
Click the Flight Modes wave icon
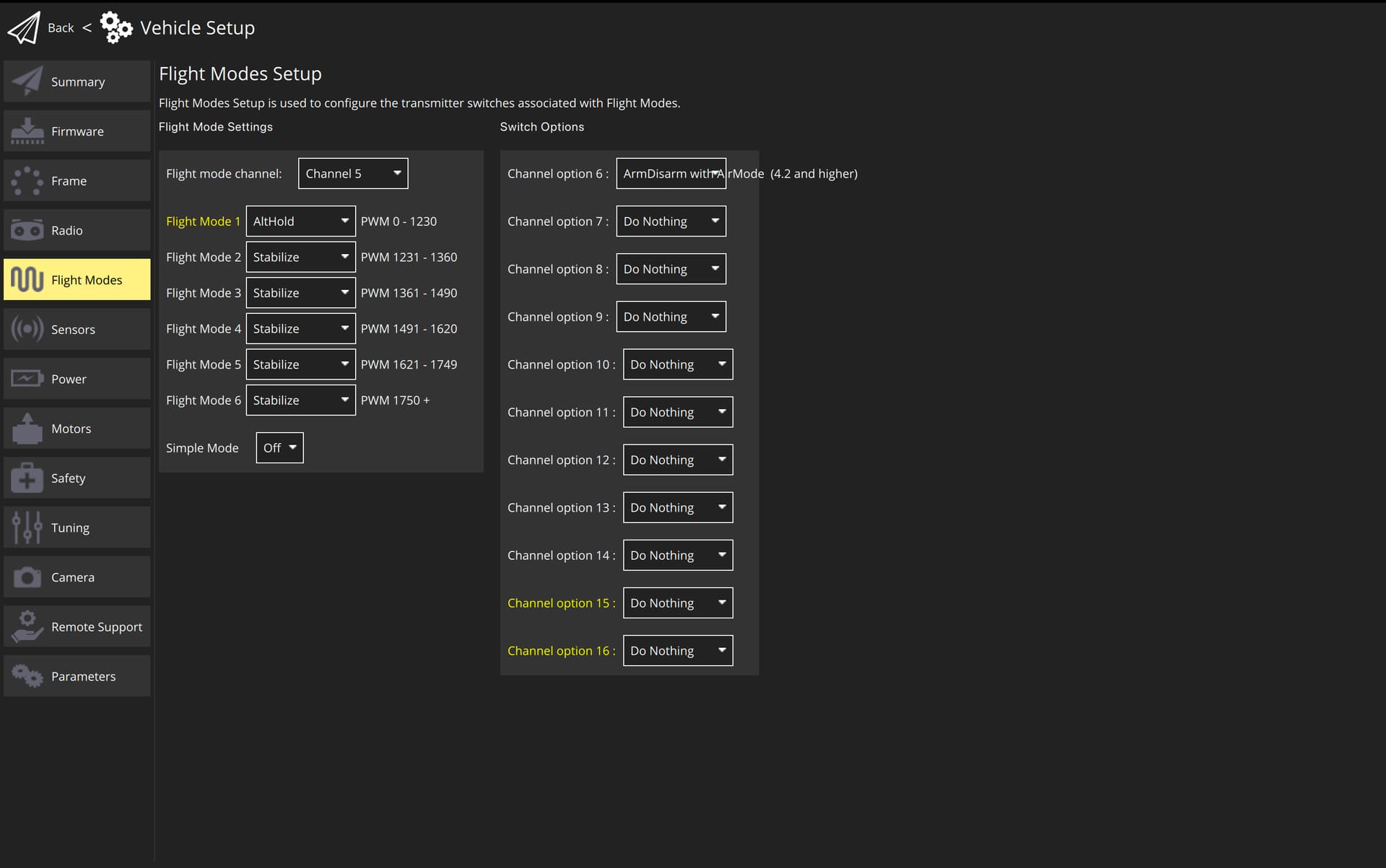click(x=27, y=280)
